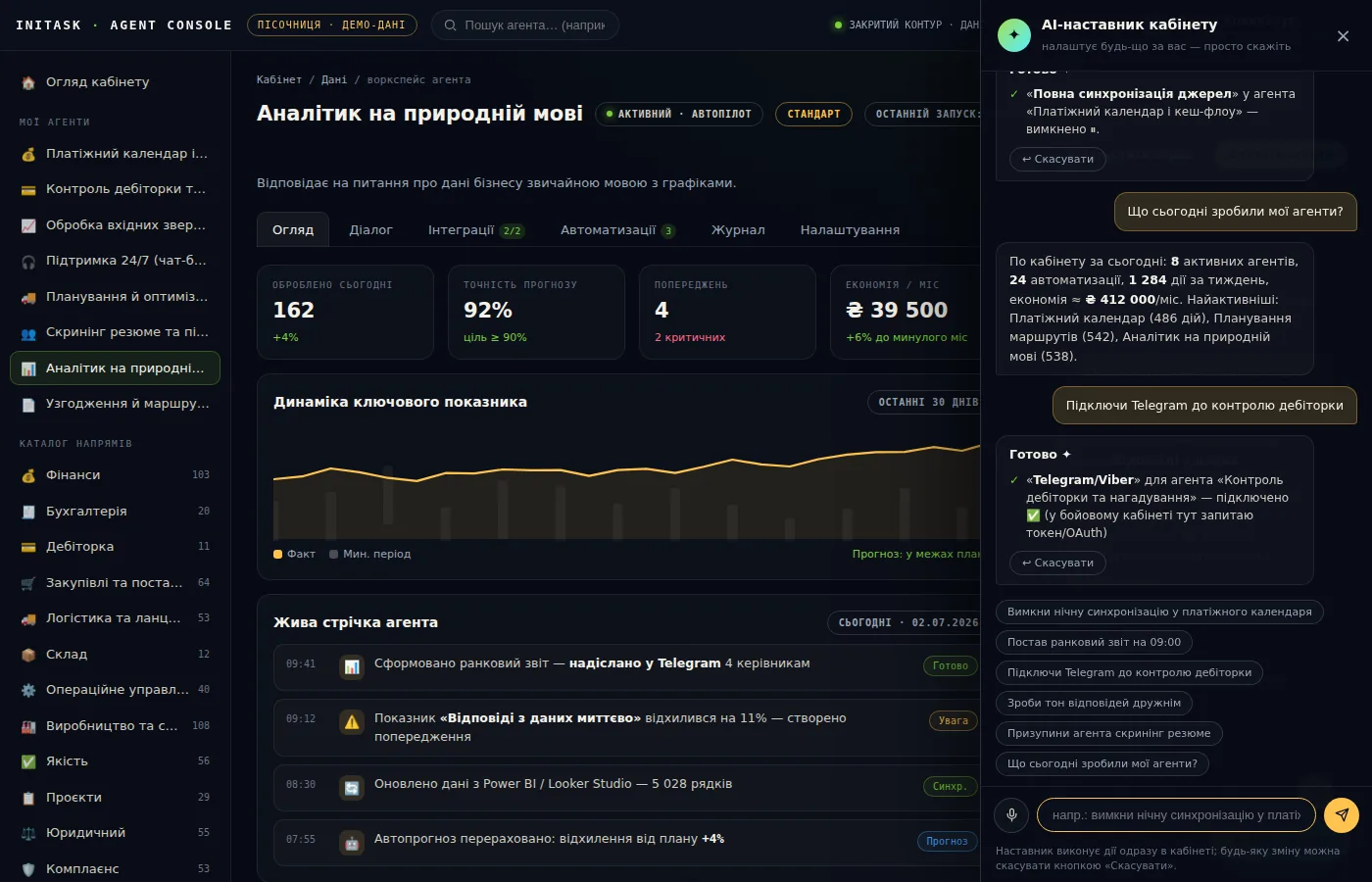Focus the mentor message input field
Viewport: 1372px width, 882px height.
[1176, 815]
